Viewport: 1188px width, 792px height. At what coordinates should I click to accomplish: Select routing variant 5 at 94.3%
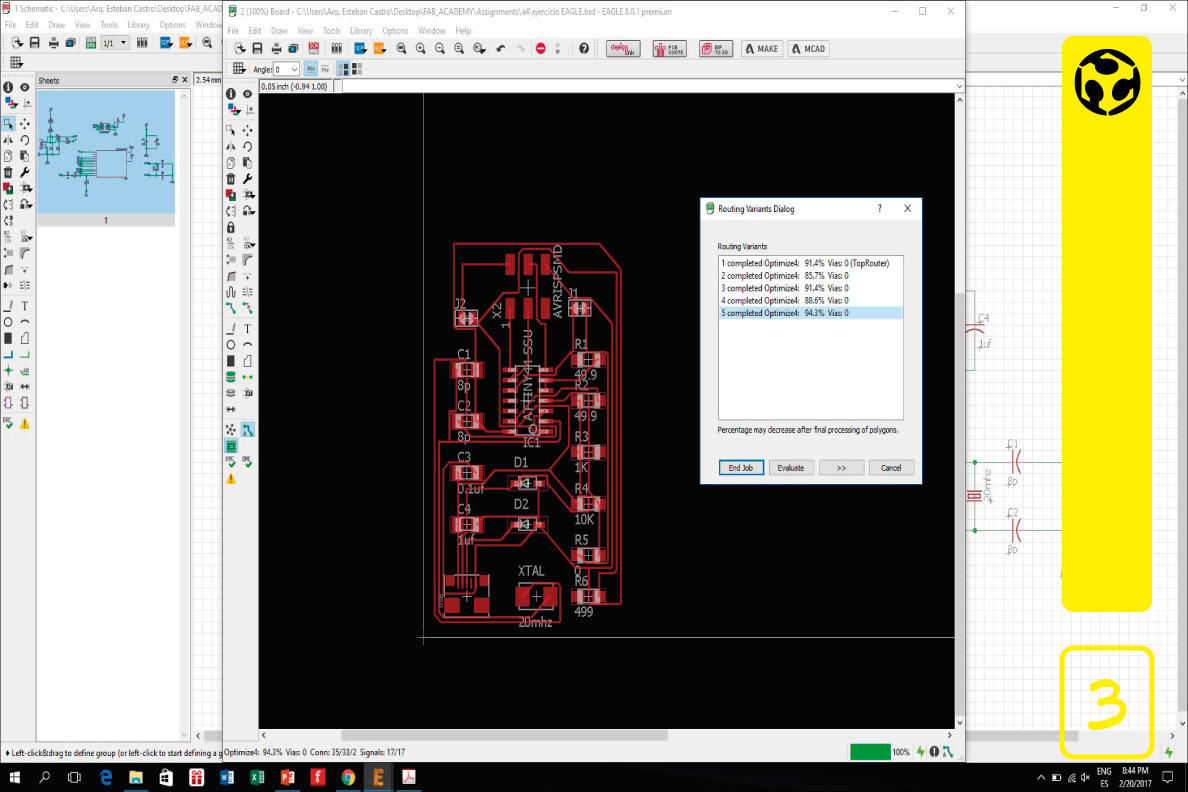pyautogui.click(x=810, y=313)
